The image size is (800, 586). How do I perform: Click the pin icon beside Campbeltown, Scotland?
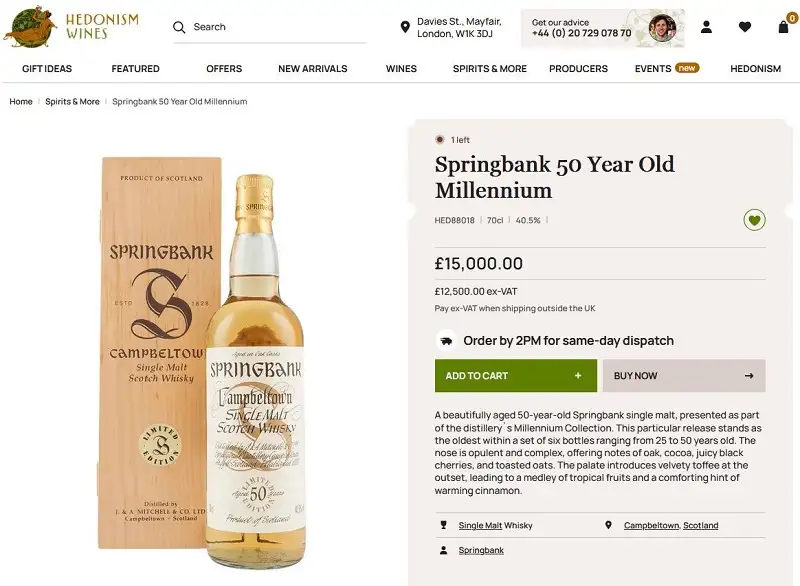pos(609,525)
